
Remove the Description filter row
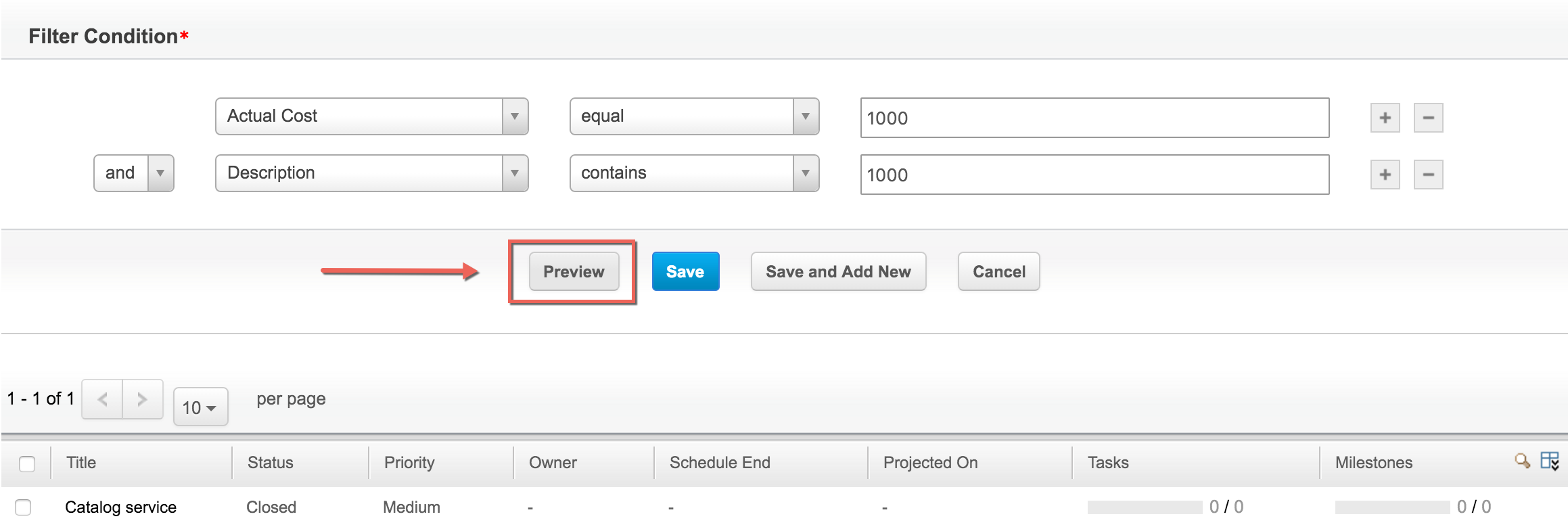pyautogui.click(x=1428, y=175)
